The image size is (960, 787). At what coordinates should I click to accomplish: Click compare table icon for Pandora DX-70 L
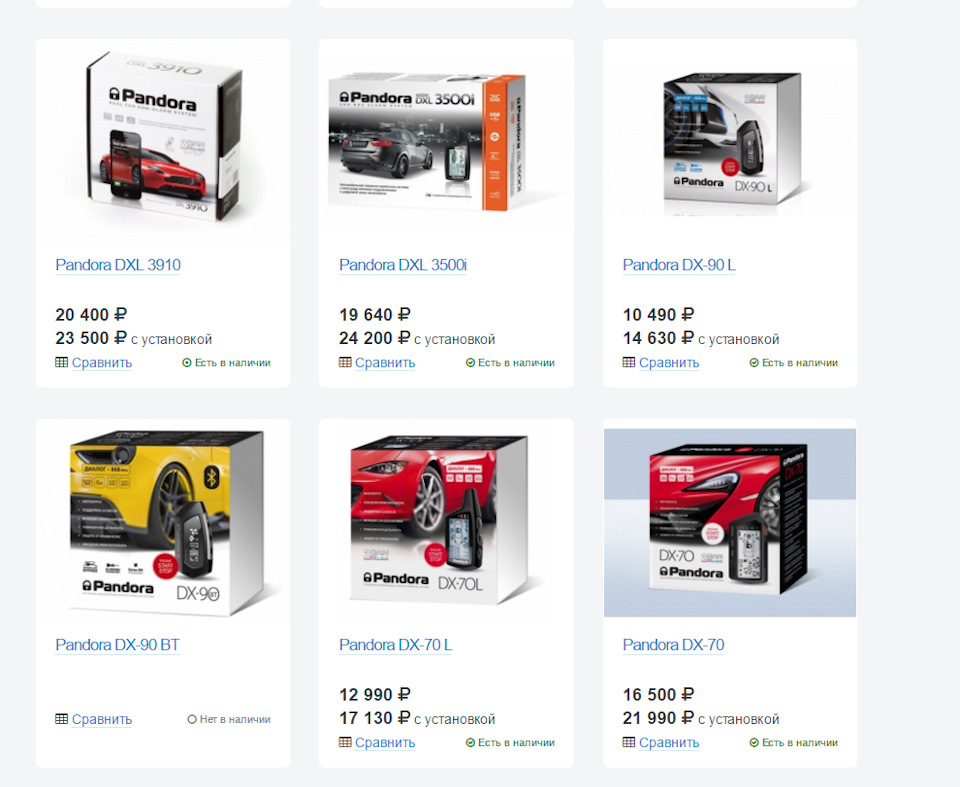click(x=345, y=742)
